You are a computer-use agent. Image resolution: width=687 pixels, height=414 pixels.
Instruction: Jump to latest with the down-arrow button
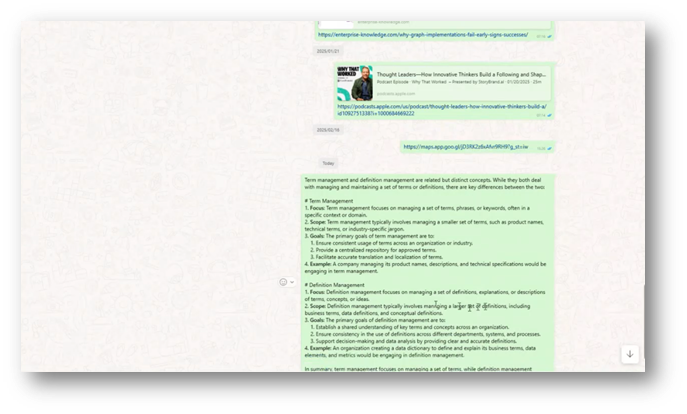click(x=630, y=354)
